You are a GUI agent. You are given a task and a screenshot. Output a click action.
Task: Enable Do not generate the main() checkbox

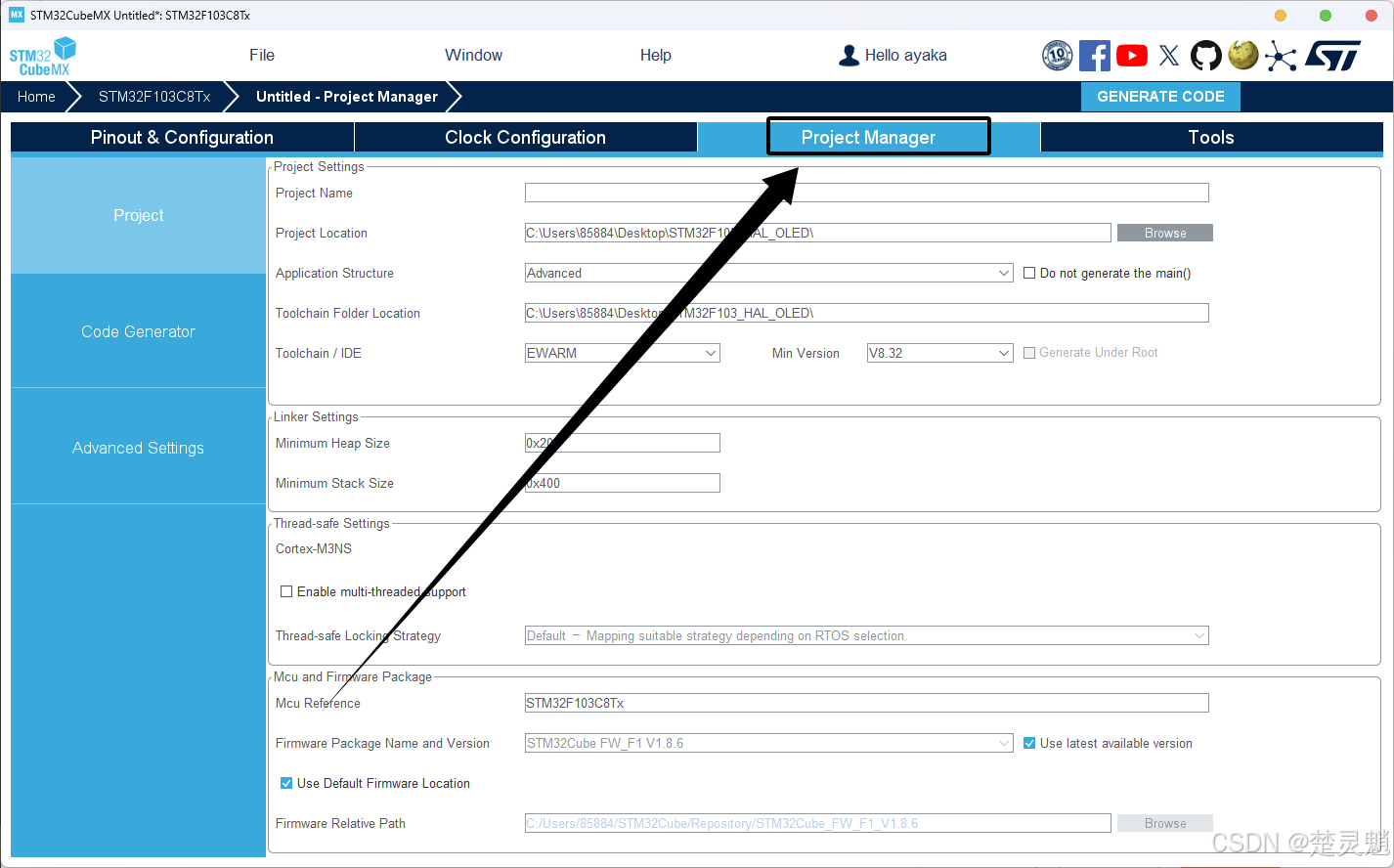1029,273
